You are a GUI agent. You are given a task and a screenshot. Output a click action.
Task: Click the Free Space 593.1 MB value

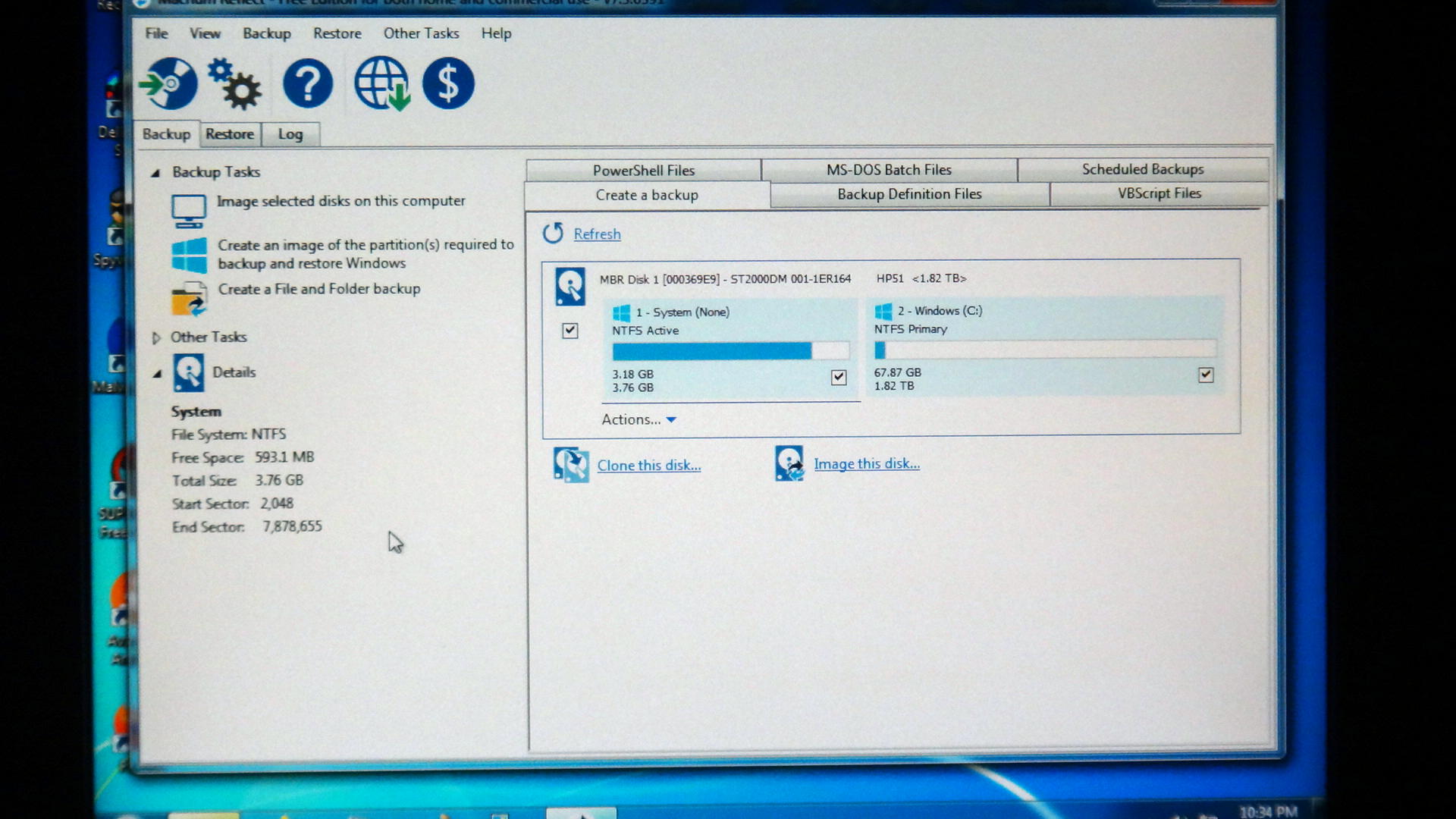coord(284,457)
